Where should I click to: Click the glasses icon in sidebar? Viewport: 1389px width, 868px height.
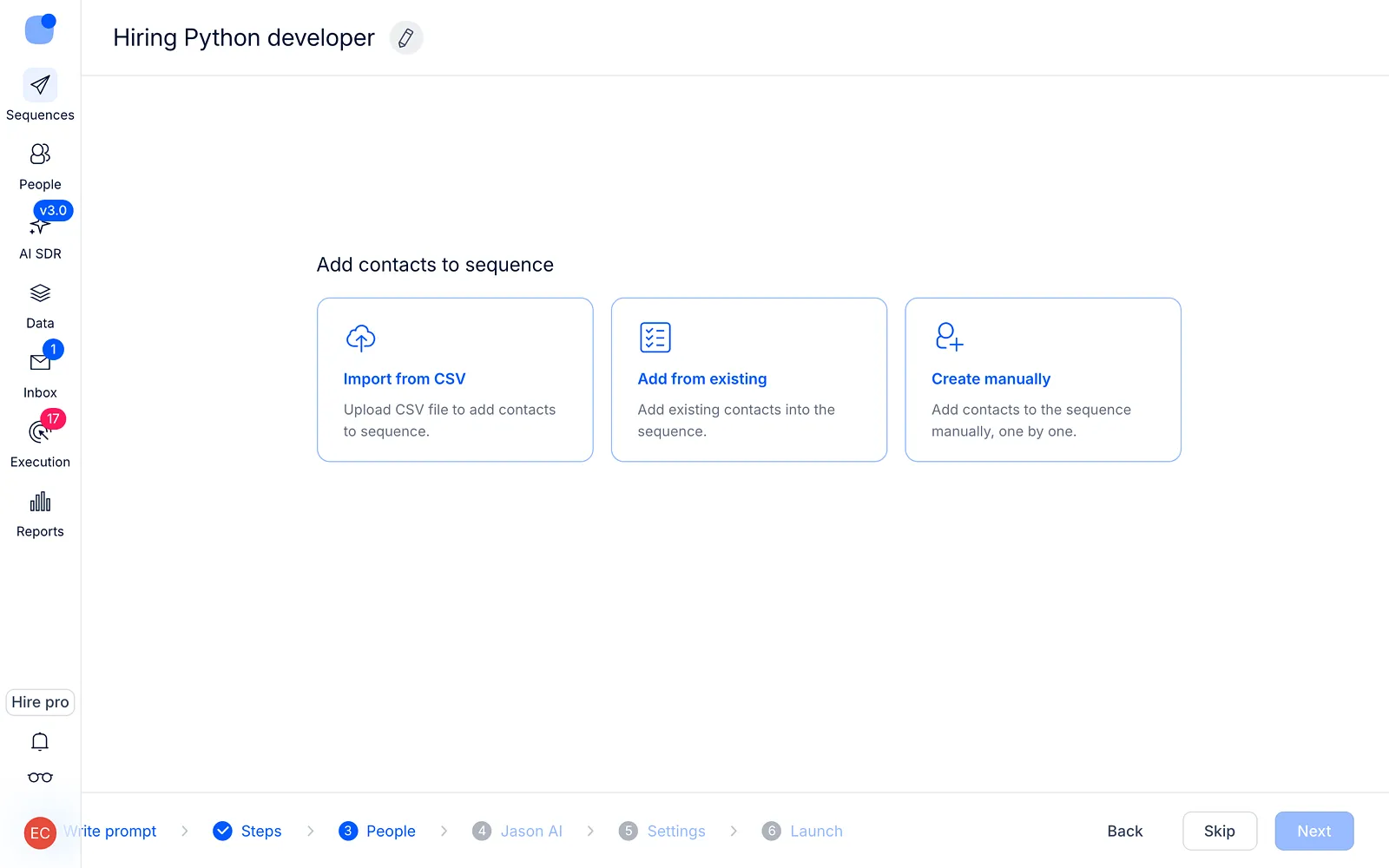[x=40, y=778]
